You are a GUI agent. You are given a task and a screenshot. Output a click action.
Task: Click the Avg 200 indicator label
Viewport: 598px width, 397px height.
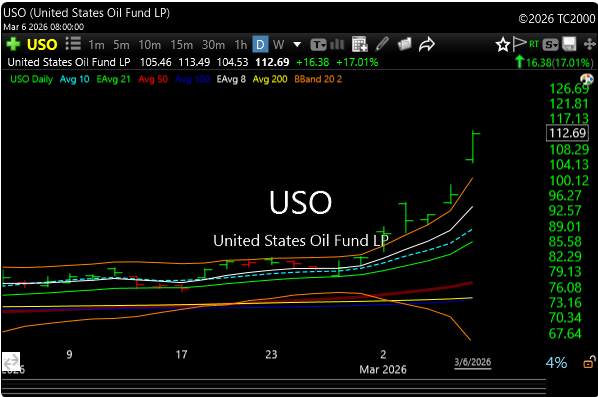coord(270,79)
